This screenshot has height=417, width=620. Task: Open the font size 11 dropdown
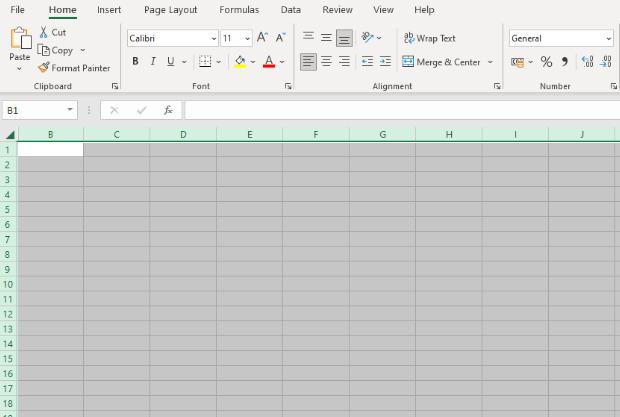pyautogui.click(x=248, y=39)
